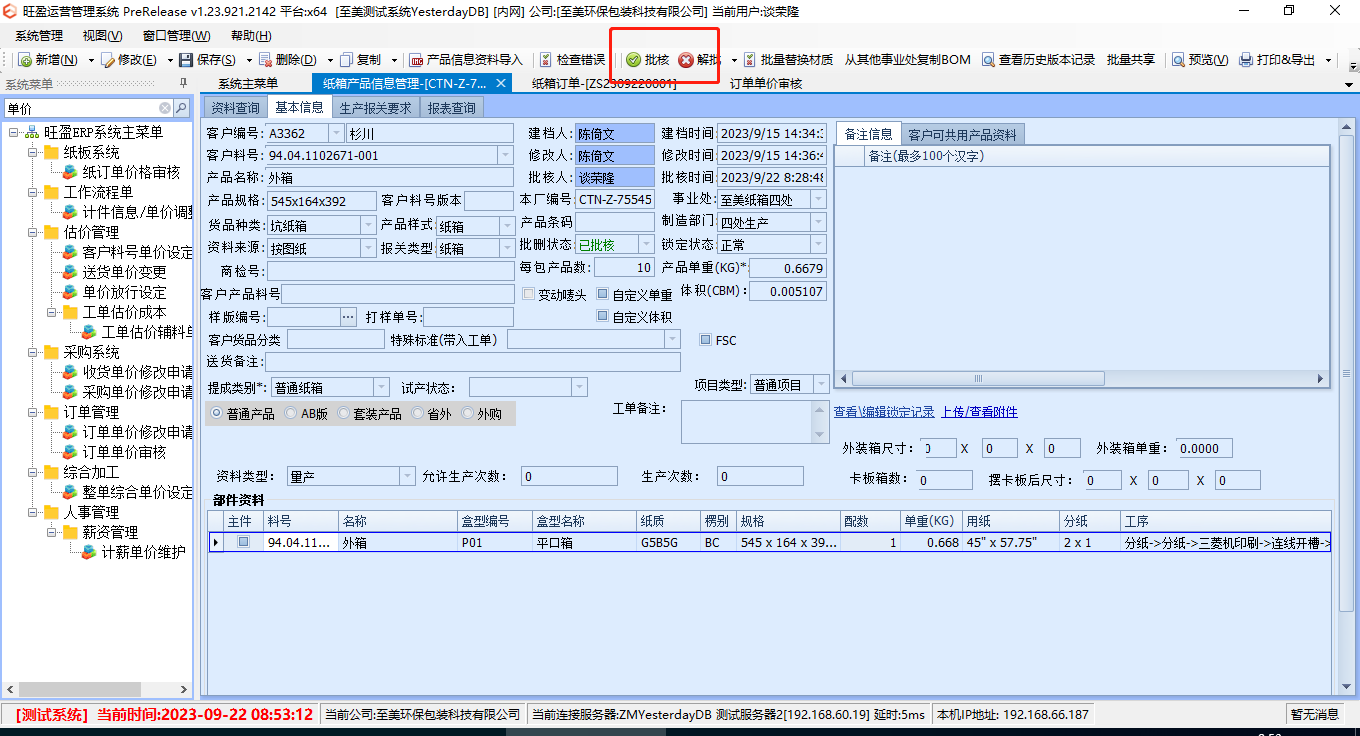Open the 项目类型 dropdown
This screenshot has width=1360, height=736.
[821, 385]
